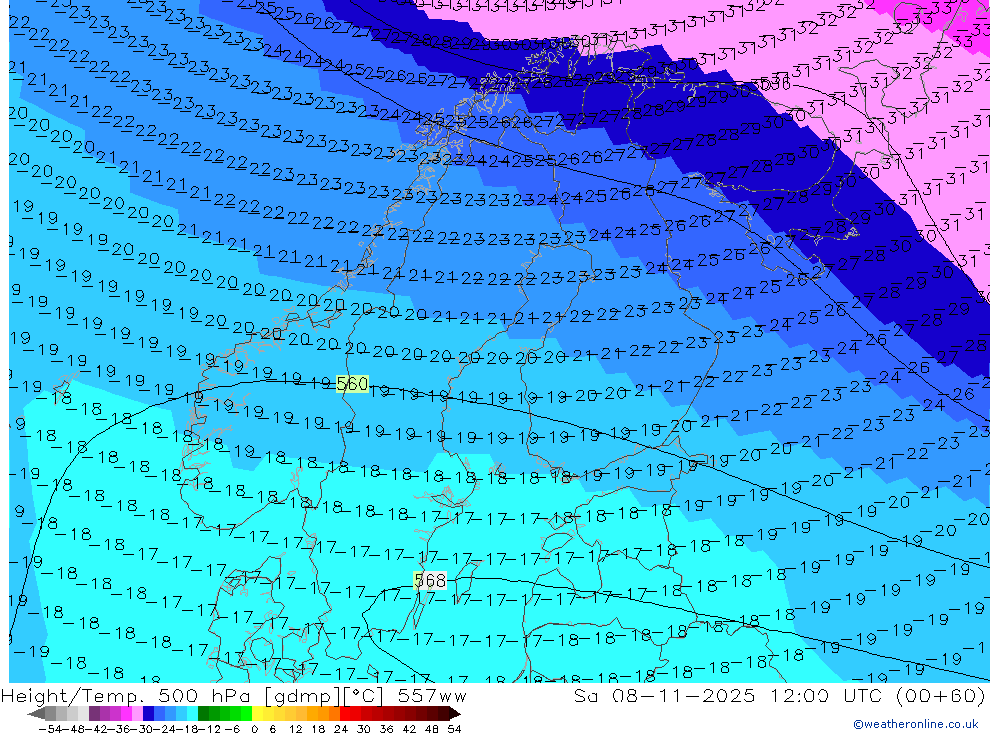This screenshot has width=1000, height=733.
Task: Click the date text 'Sa 08-11-2025'
Action: coord(664,695)
